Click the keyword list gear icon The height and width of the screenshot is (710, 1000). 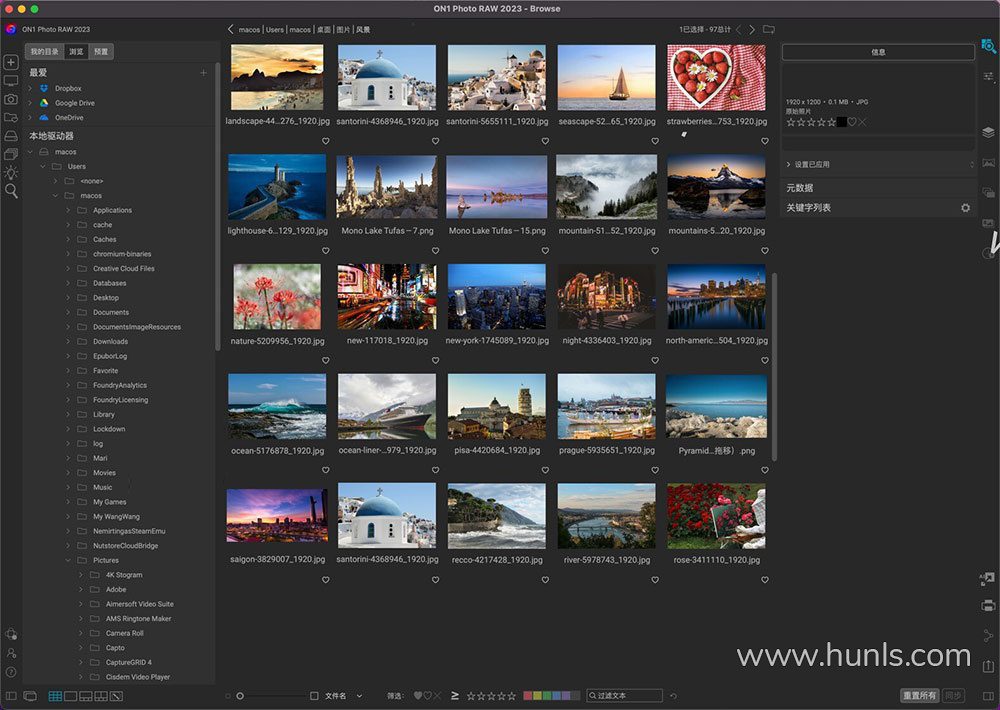tap(966, 208)
